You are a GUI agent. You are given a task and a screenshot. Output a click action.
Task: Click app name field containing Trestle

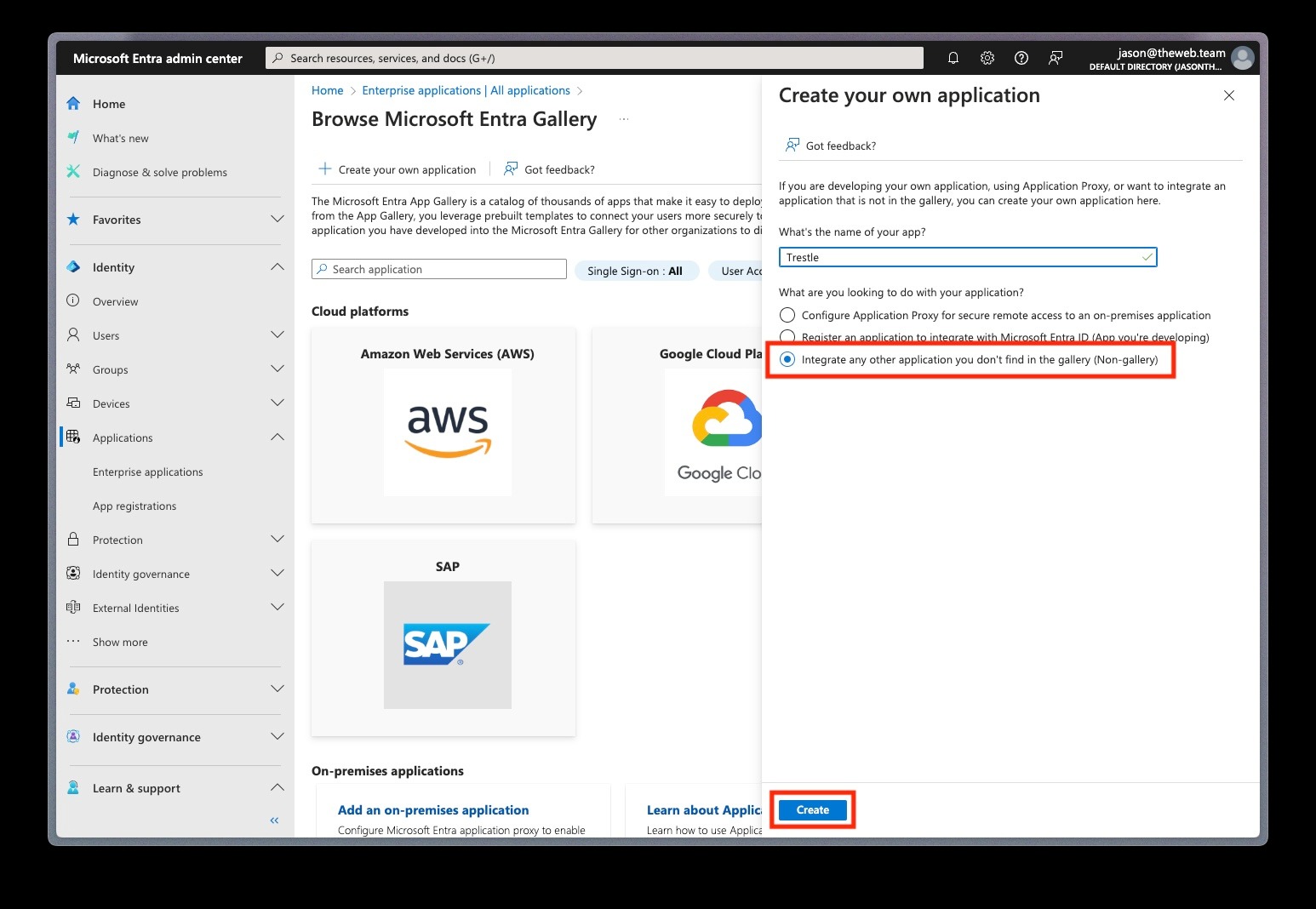pos(968,257)
